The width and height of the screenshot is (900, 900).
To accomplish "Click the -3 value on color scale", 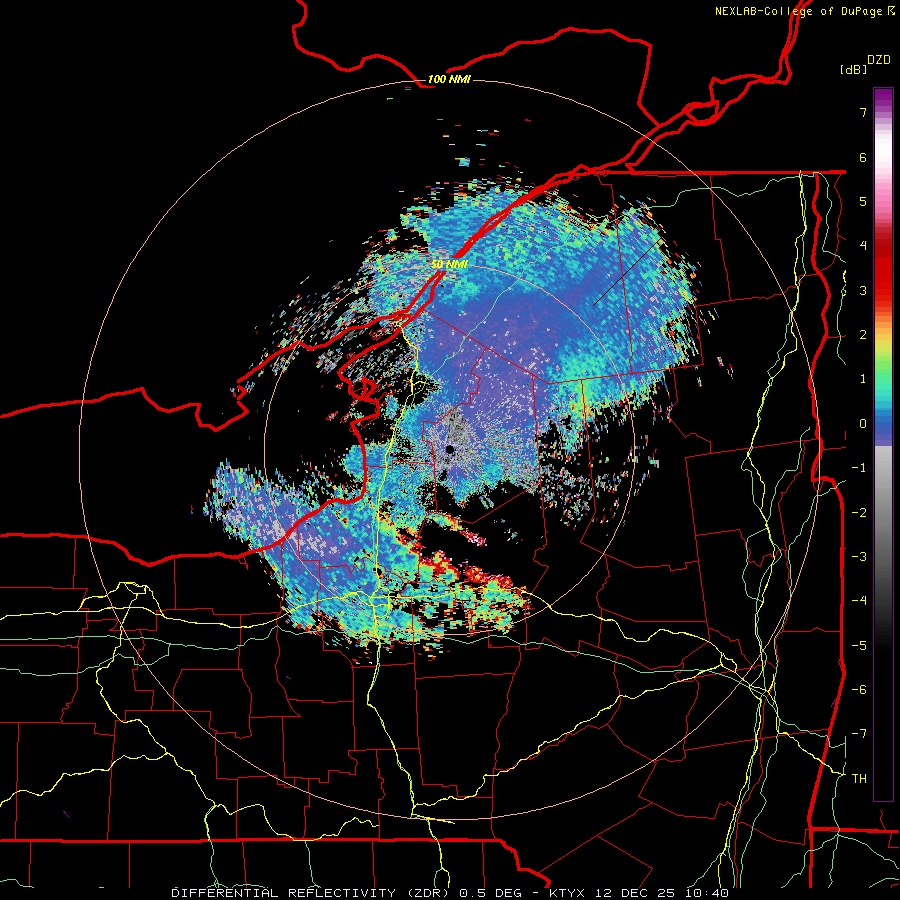I will 859,557.
